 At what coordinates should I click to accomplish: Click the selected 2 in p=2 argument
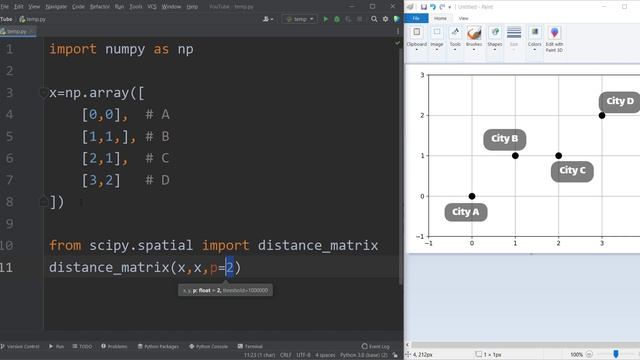[229, 267]
